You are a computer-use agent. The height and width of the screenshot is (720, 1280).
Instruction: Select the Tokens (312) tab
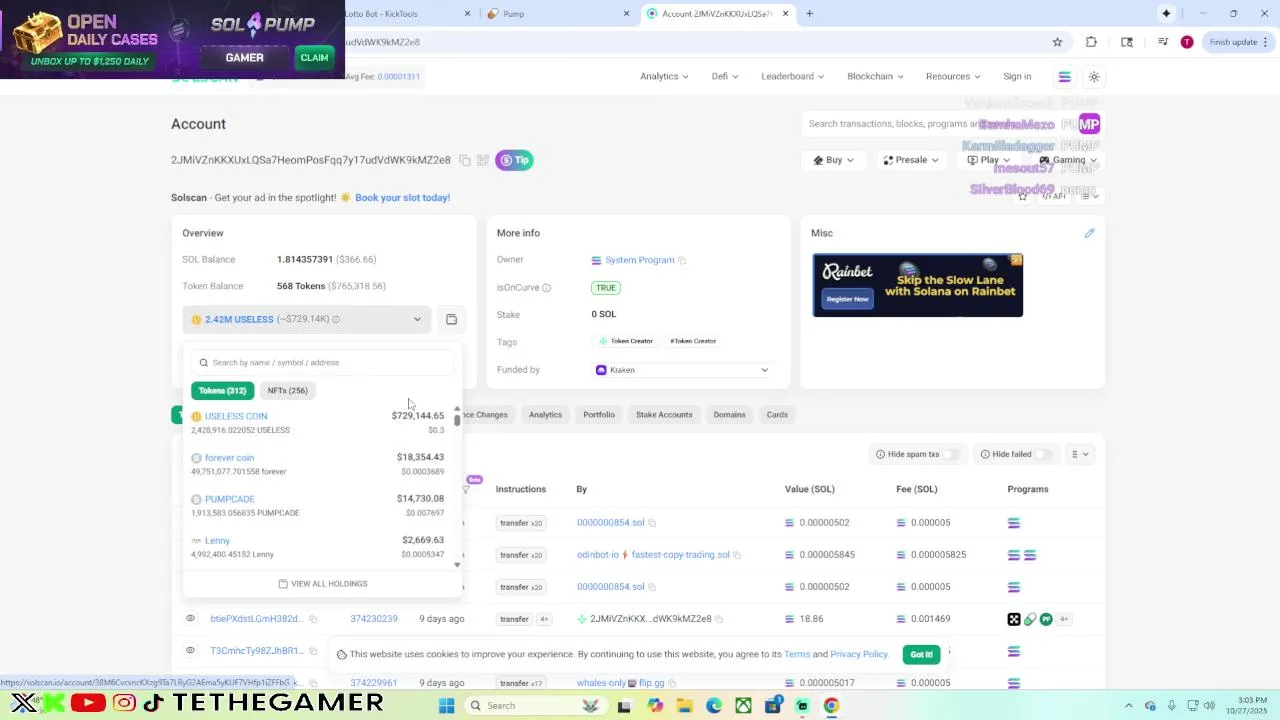pos(222,391)
